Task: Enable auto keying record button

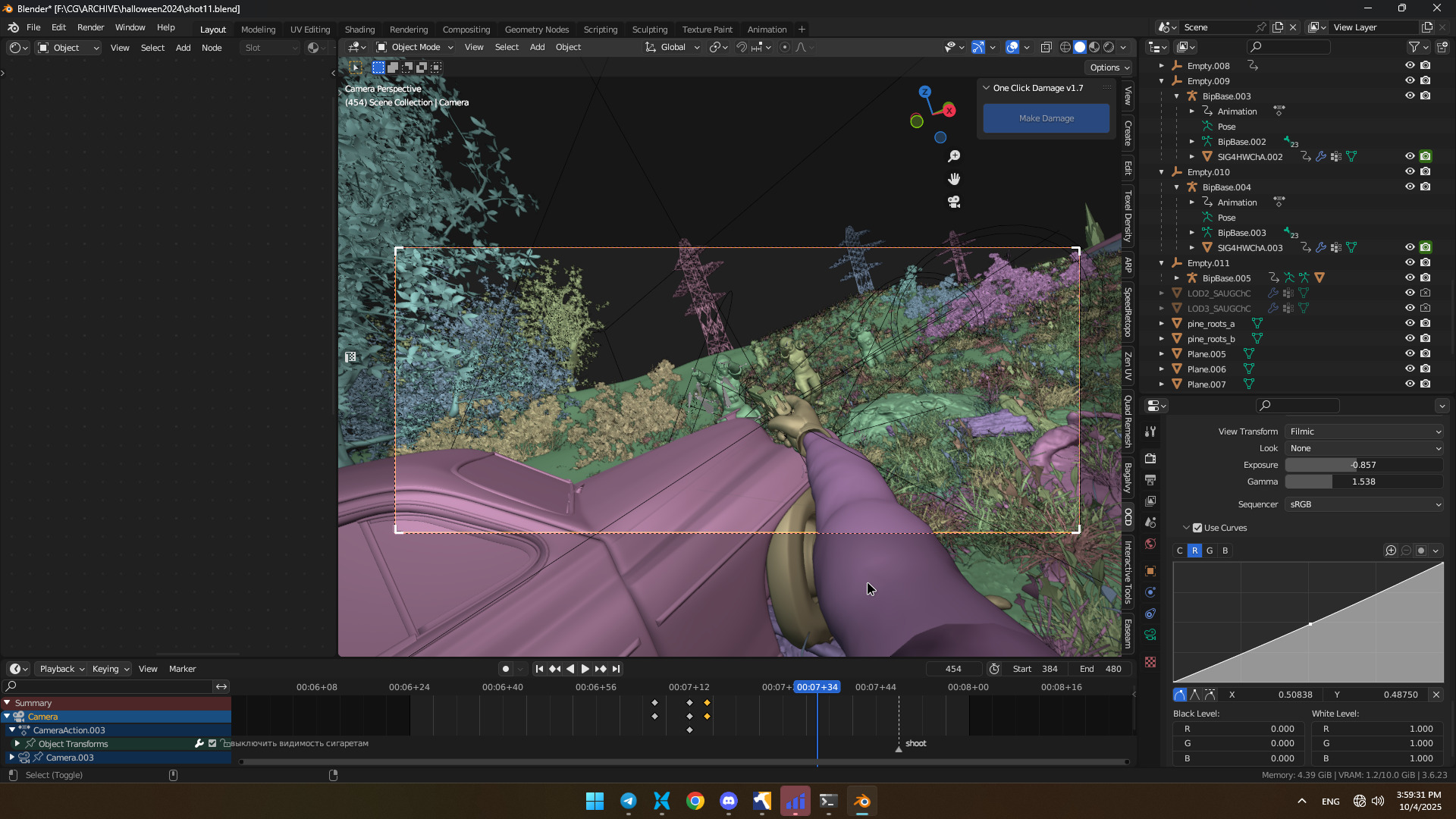Action: coord(505,669)
